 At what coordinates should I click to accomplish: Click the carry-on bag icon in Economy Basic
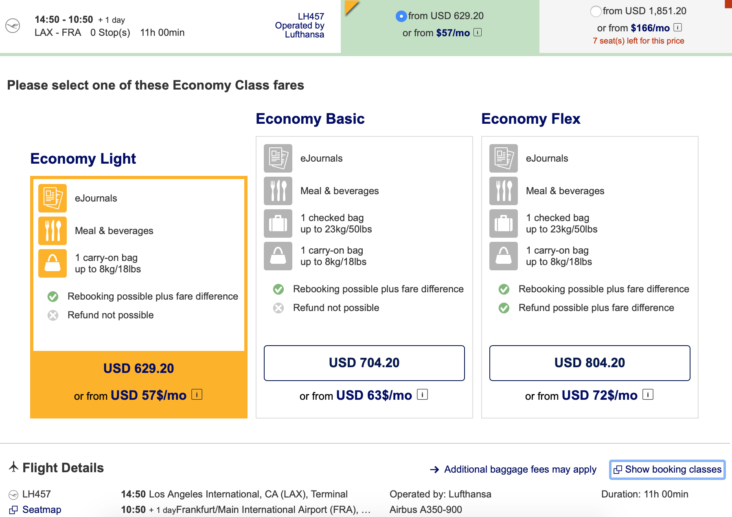[x=278, y=256]
